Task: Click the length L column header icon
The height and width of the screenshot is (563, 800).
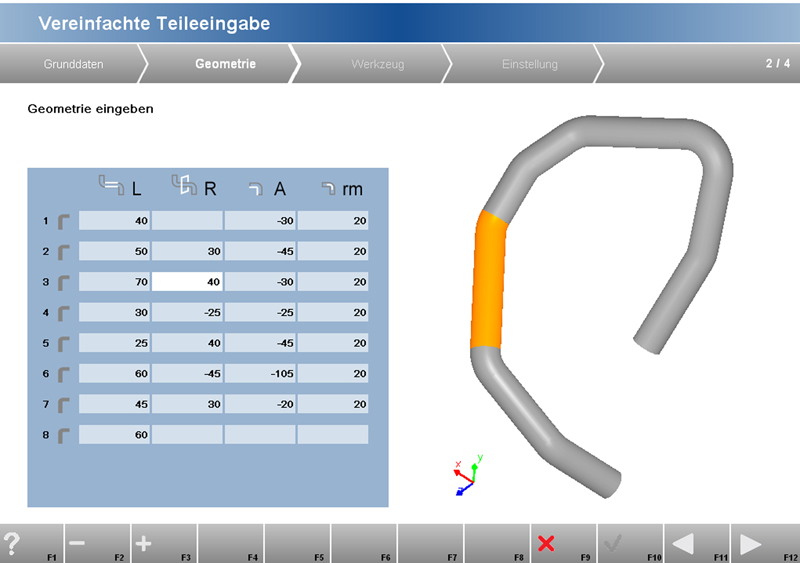Action: [x=111, y=185]
